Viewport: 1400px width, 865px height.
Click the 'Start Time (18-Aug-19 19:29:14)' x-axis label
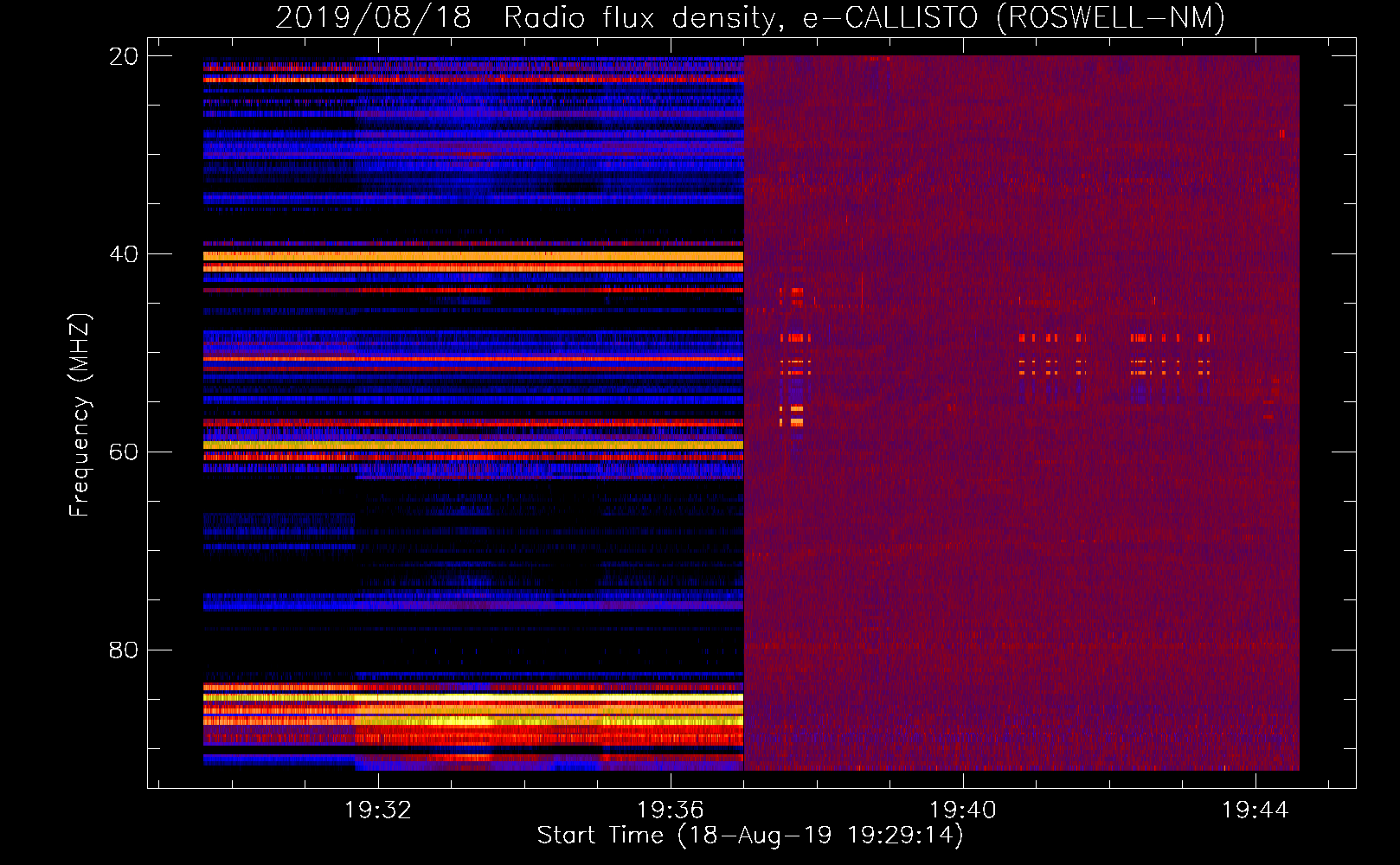coord(750,836)
